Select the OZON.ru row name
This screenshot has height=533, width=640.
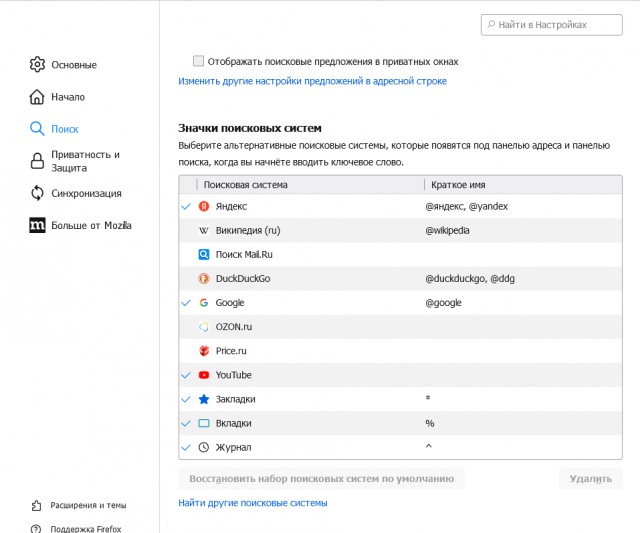point(233,326)
